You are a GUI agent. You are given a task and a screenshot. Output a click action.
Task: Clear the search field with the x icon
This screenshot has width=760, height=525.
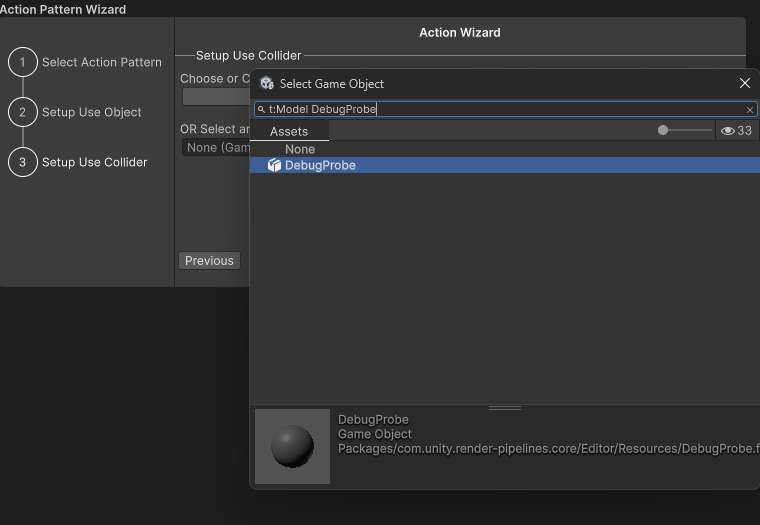tap(750, 110)
